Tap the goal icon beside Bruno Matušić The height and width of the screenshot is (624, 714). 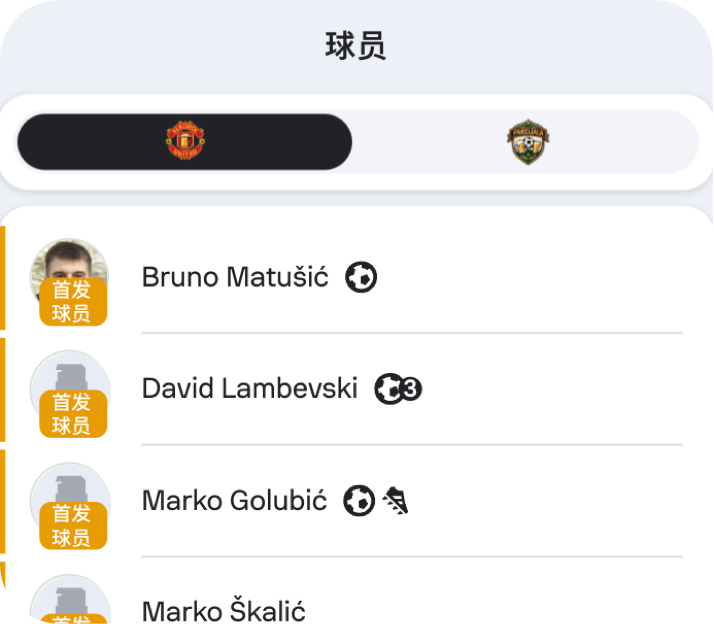click(361, 277)
